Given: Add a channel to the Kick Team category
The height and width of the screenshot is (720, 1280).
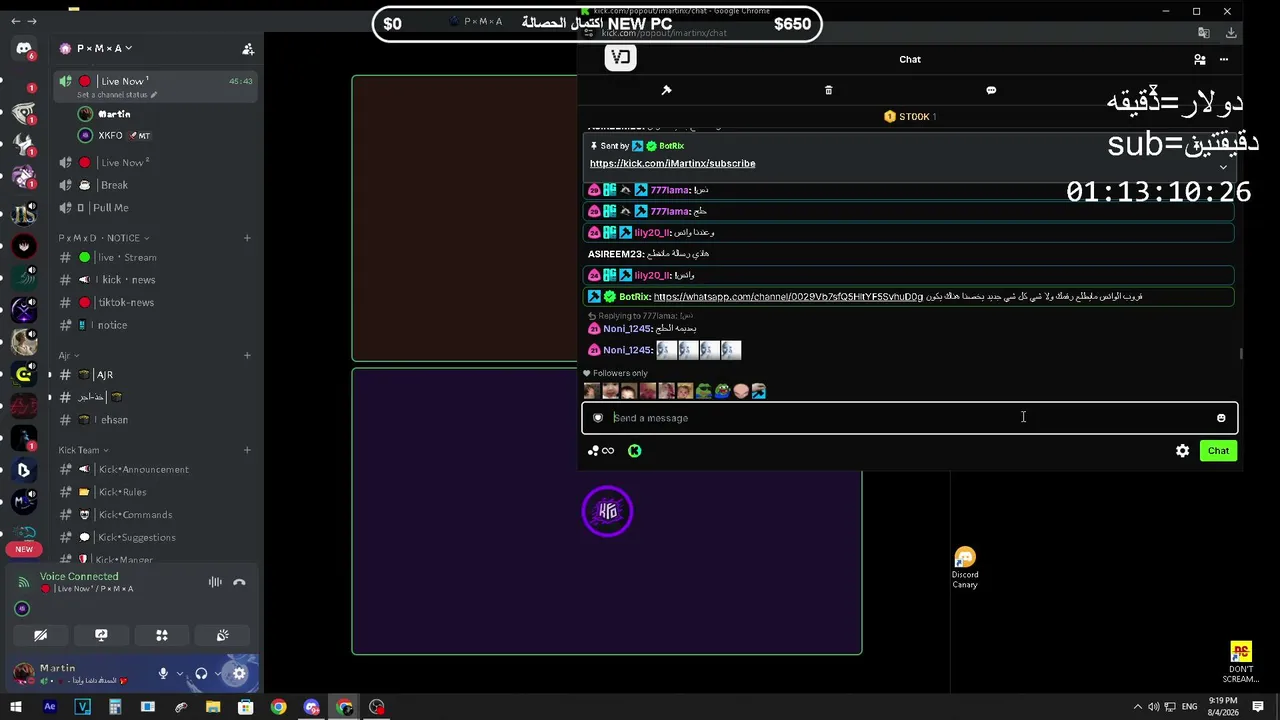Looking at the screenshot, I should pos(247,450).
